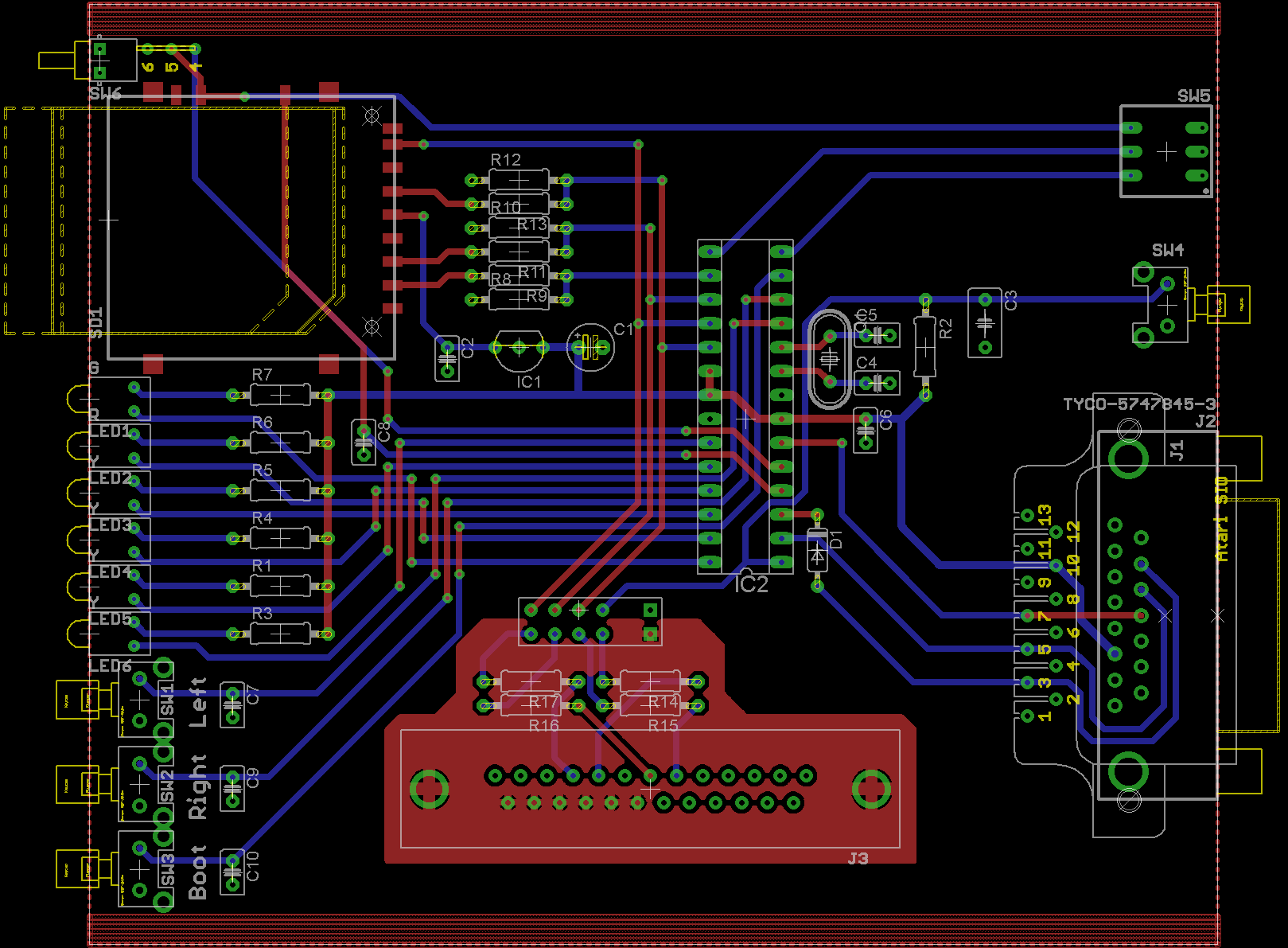Select the Atari SIO label

click(x=1222, y=519)
